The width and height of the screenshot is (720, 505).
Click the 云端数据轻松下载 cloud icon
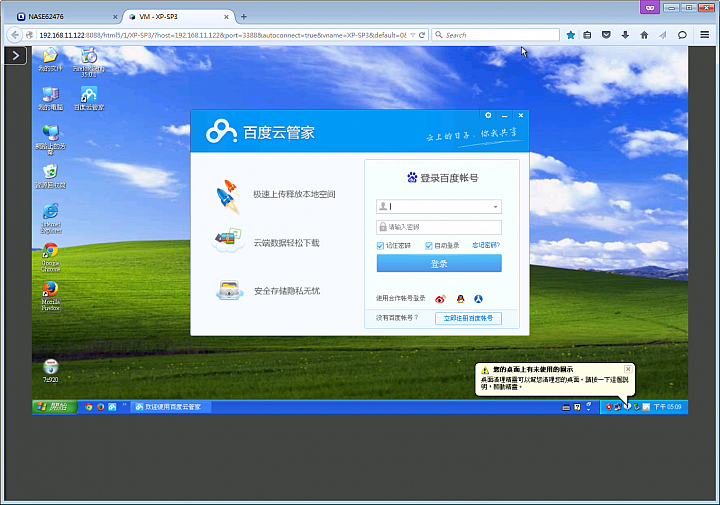(228, 241)
